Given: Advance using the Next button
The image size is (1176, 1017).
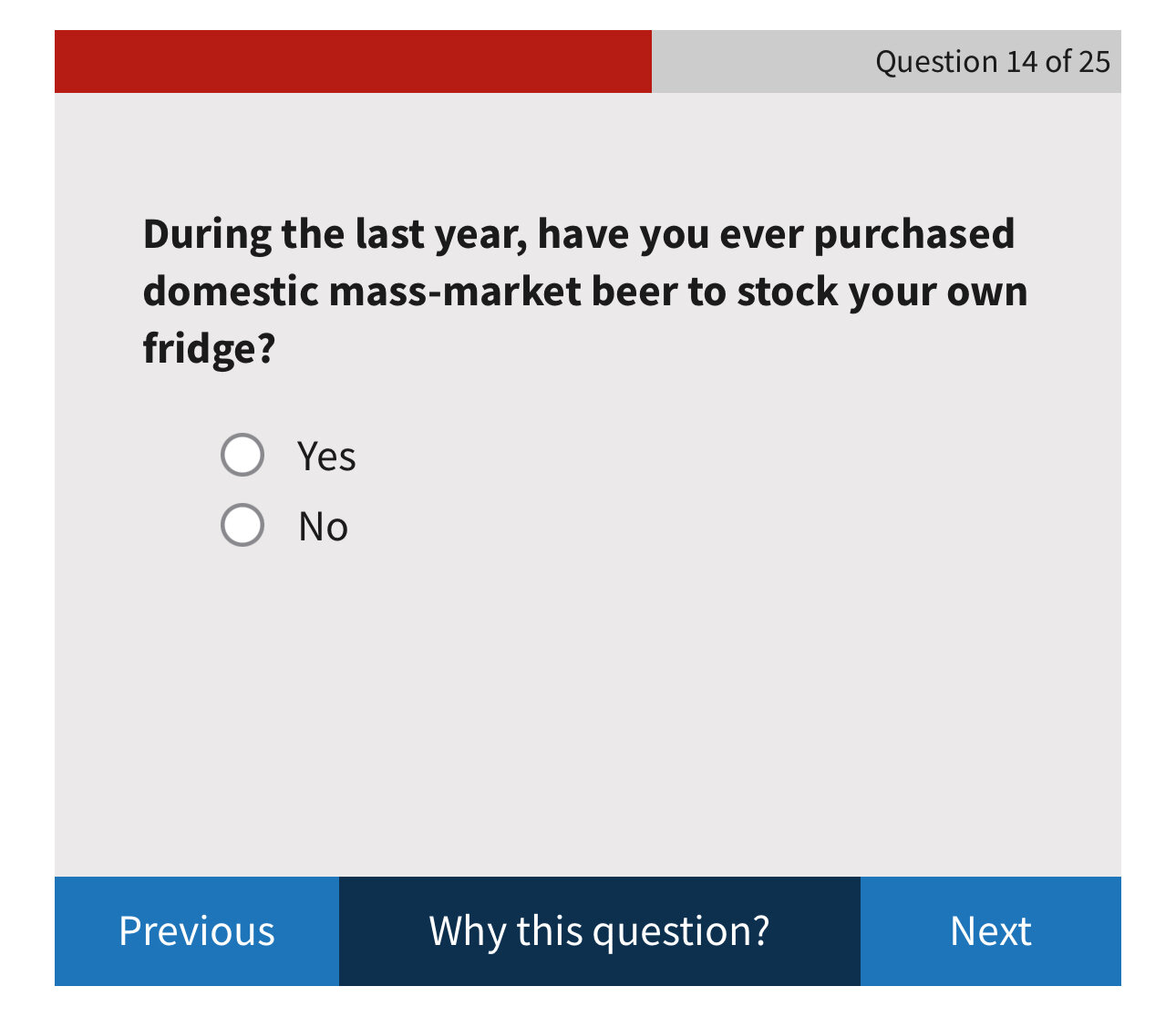Looking at the screenshot, I should pos(990,930).
